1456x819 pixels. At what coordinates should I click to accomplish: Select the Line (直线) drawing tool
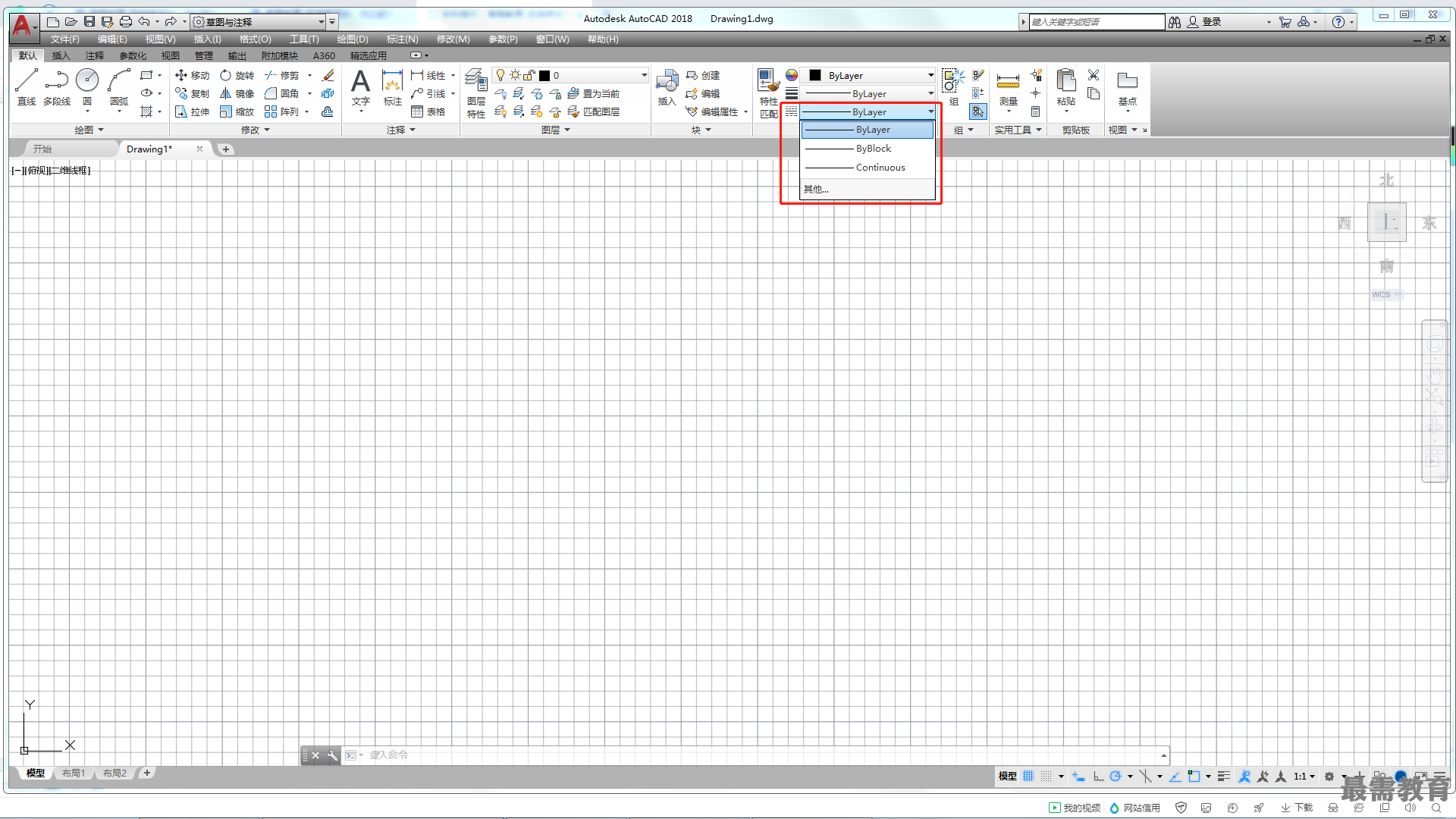27,86
